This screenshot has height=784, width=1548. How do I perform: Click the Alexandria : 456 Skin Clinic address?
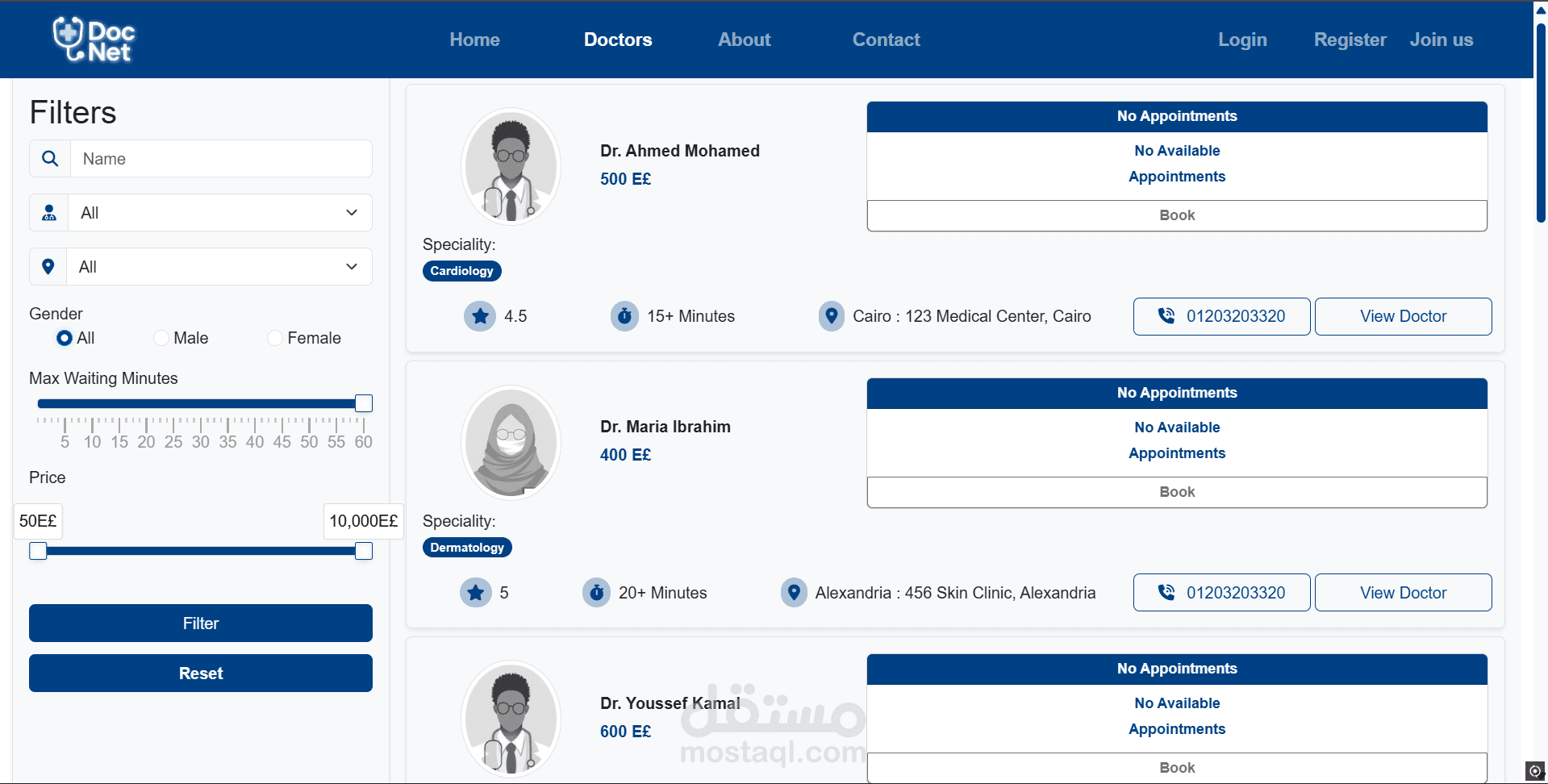coord(955,593)
